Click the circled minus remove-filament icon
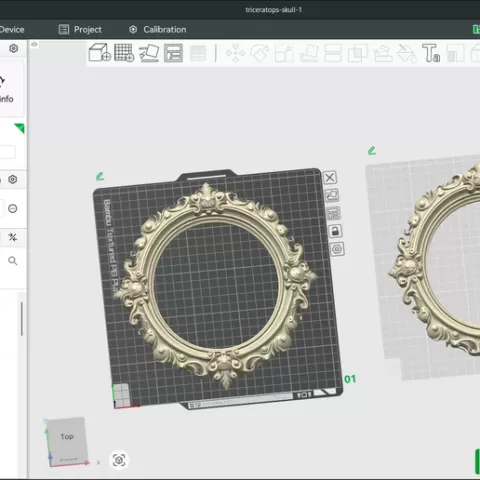480x480 pixels. coord(13,209)
